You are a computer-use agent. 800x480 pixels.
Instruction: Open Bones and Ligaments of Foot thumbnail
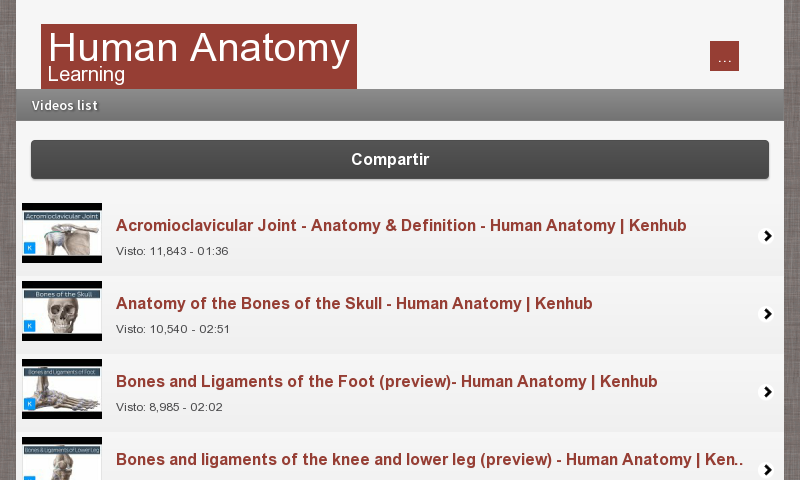[62, 389]
